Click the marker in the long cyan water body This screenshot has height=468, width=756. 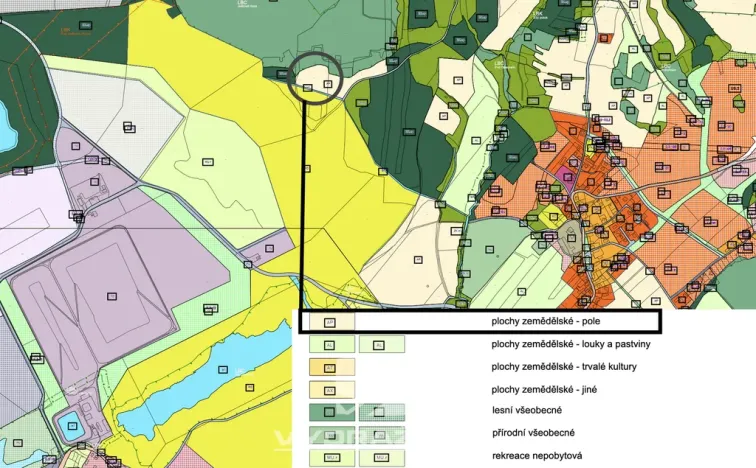223,370
